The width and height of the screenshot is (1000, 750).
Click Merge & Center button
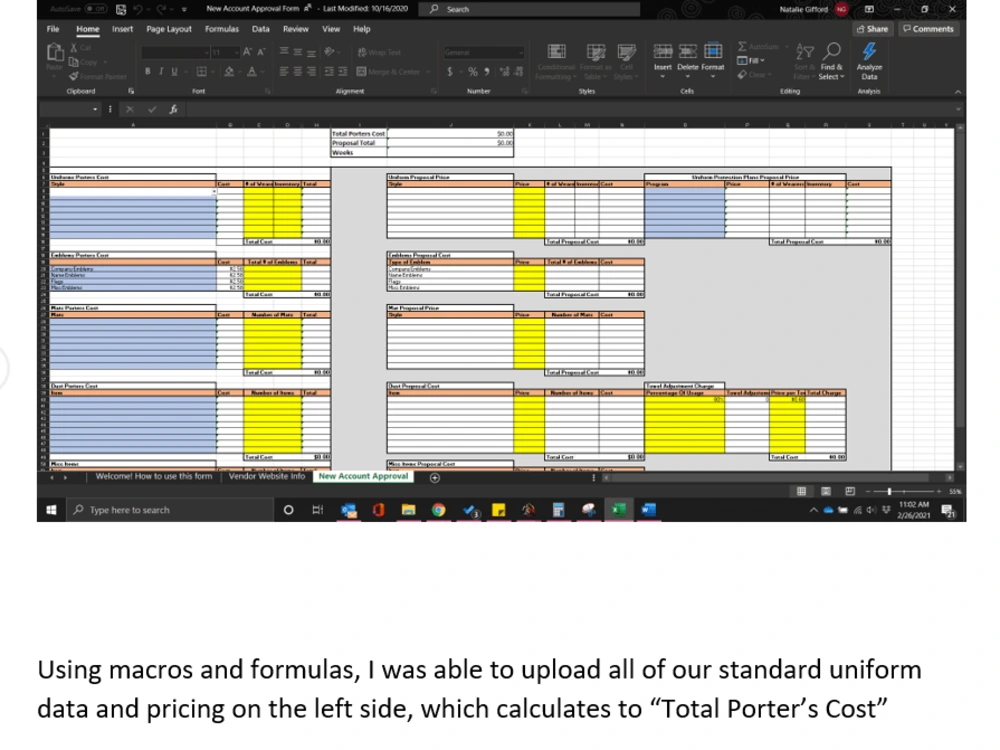(388, 71)
